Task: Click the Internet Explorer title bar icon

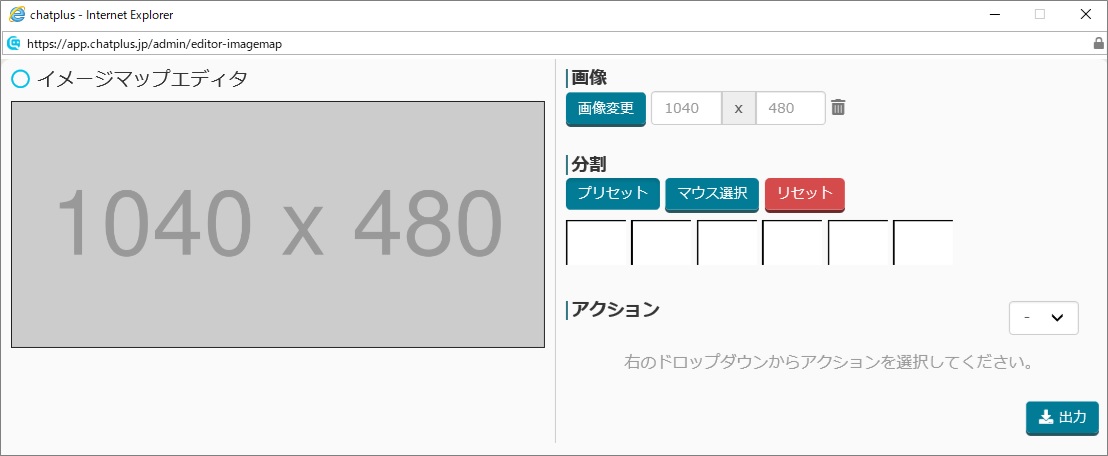Action: pos(17,14)
